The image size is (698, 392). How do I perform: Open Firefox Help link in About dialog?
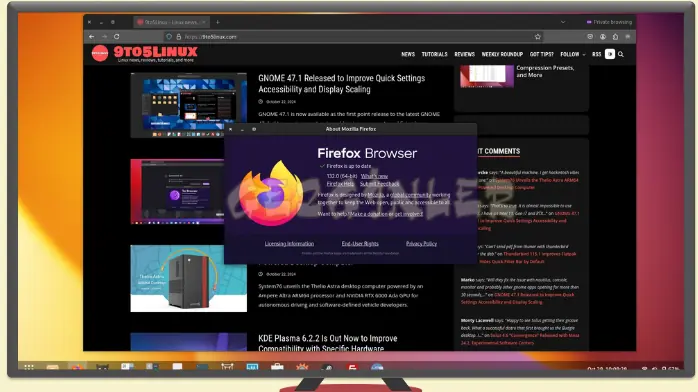340,184
